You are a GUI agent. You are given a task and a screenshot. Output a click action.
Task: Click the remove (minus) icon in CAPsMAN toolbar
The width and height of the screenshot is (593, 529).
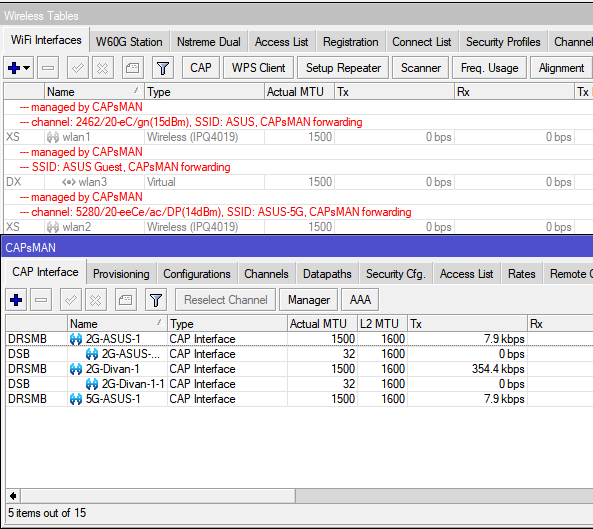(41, 300)
